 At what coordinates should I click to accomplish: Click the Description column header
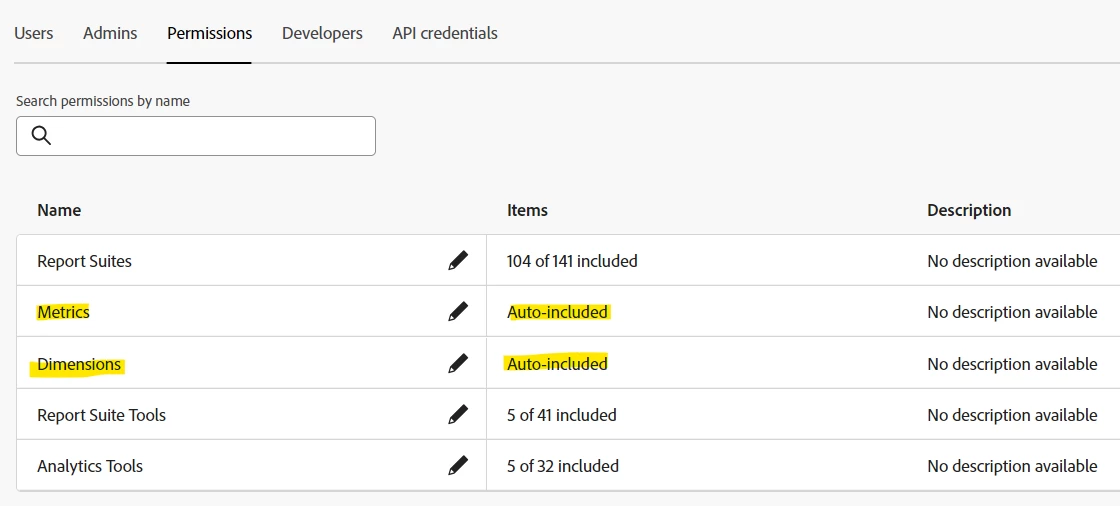969,210
